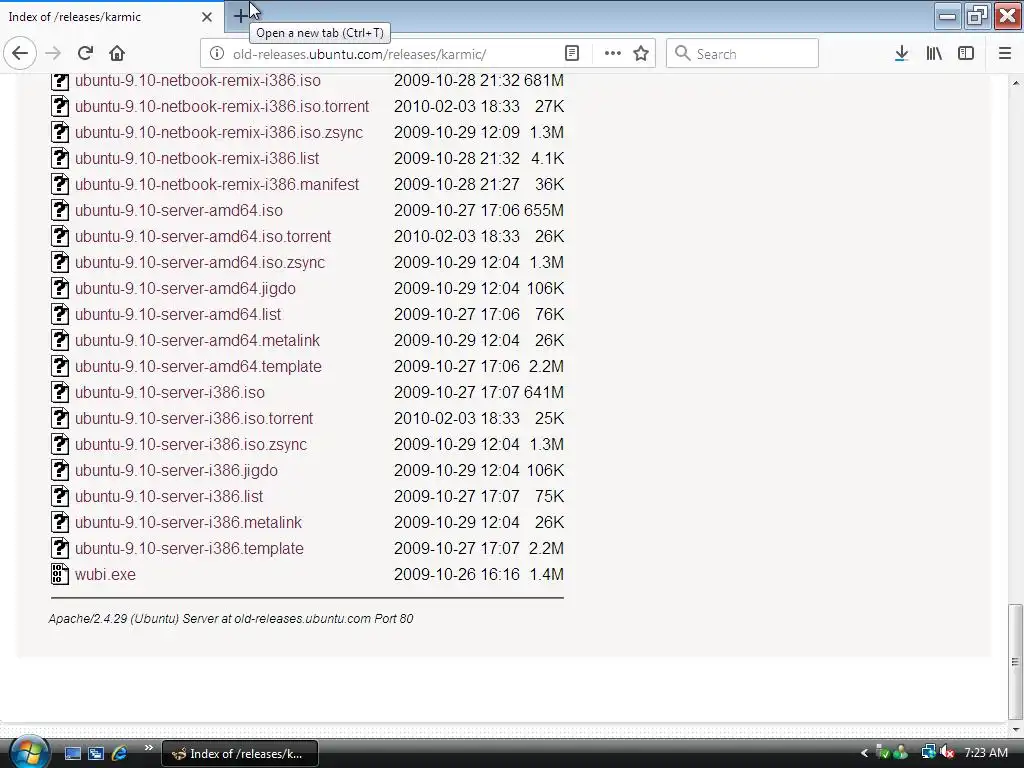Download ubuntu-9.10-server-amd64.iso
Screen dimensions: 1024x768
pyautogui.click(x=178, y=211)
